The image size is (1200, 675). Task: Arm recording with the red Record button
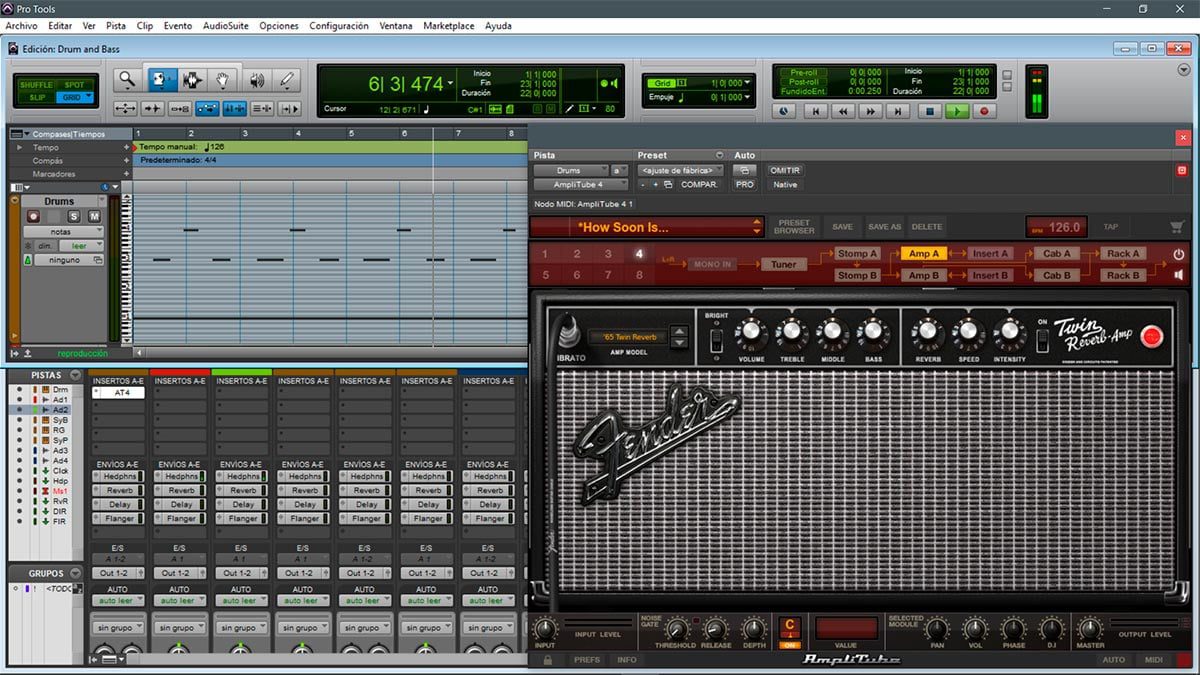pyautogui.click(x=984, y=112)
